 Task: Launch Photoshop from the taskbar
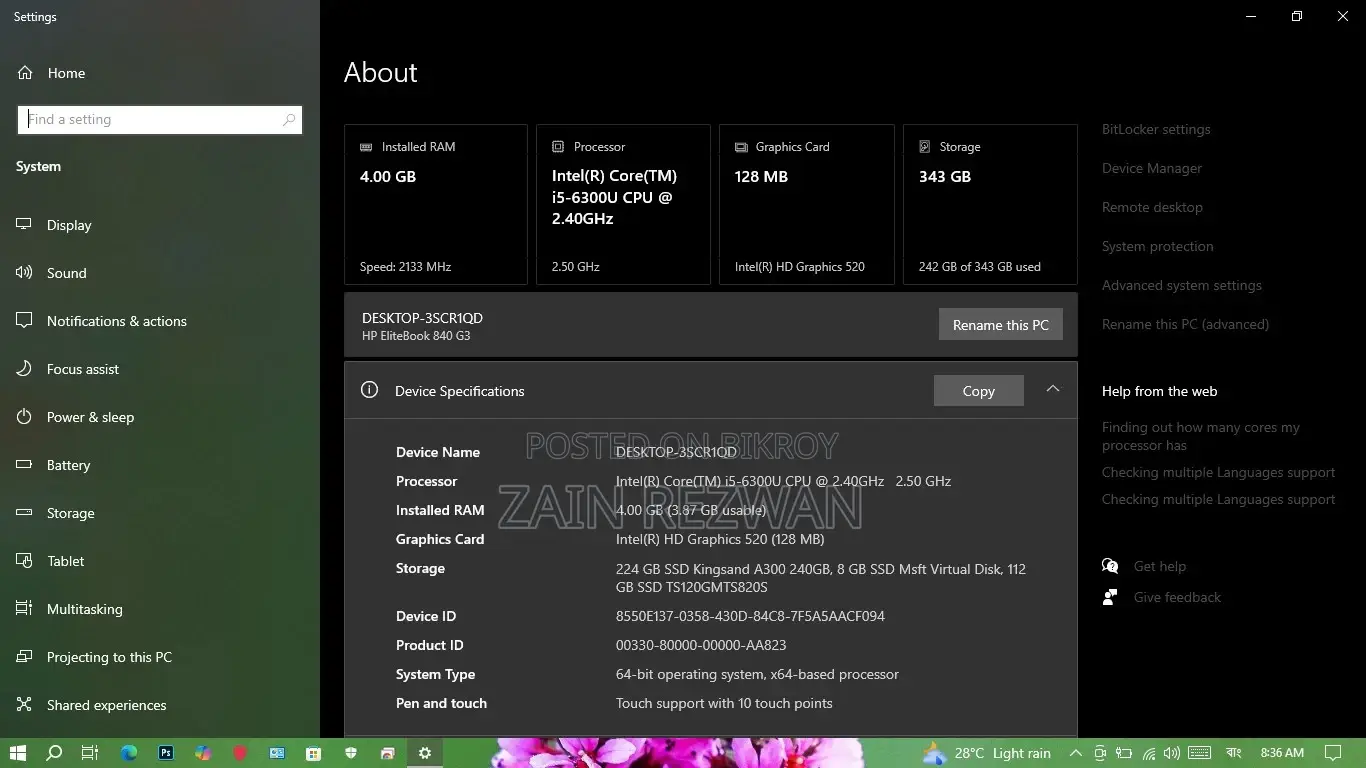point(166,753)
